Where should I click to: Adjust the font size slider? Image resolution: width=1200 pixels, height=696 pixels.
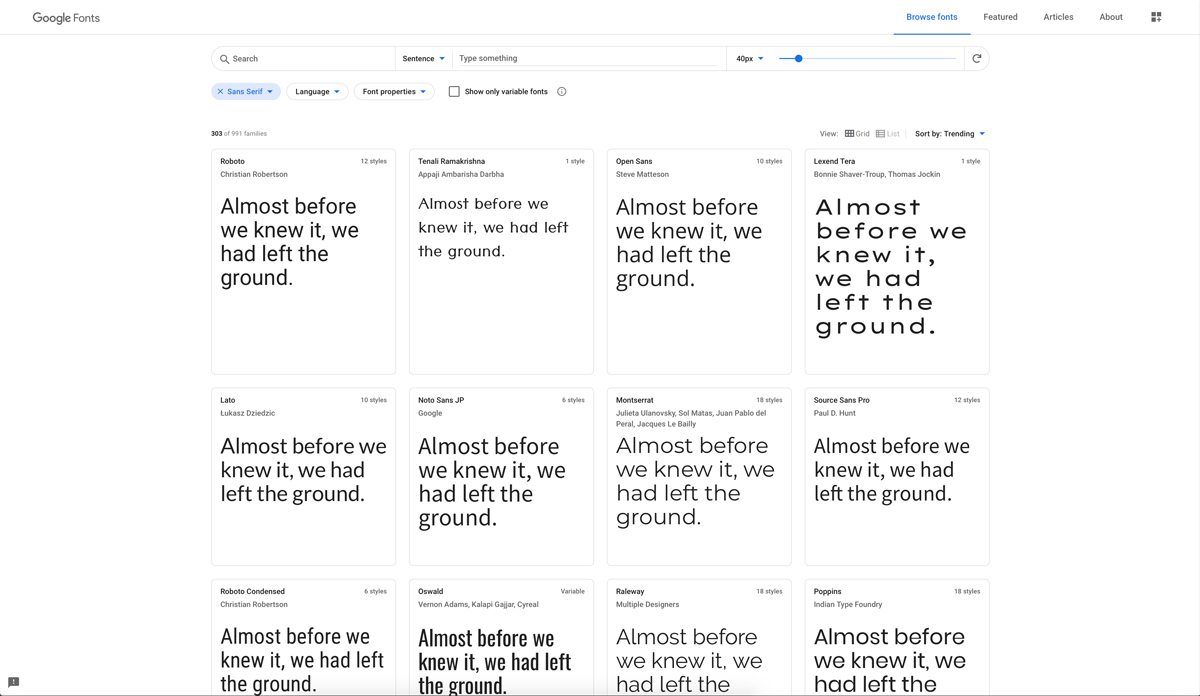coord(797,58)
